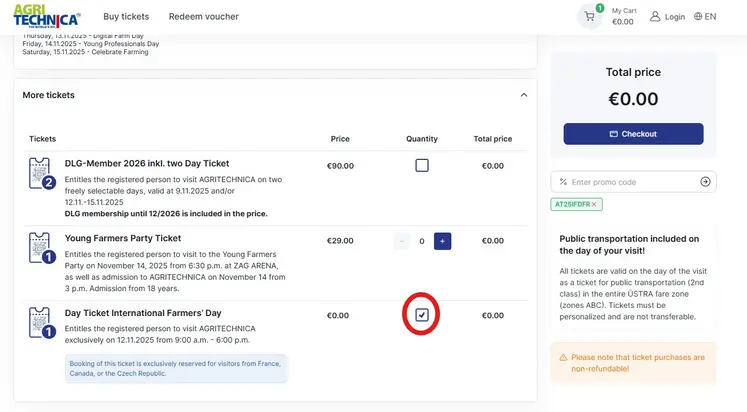Remove the AT25IFDFR promo code tag
The width and height of the screenshot is (747, 412).
click(x=593, y=204)
